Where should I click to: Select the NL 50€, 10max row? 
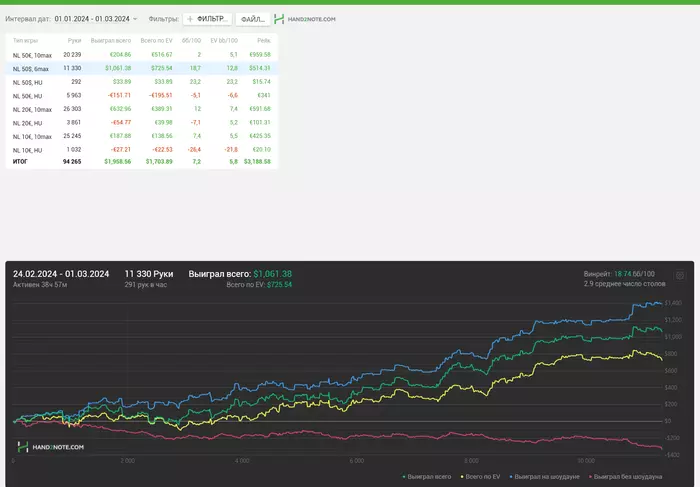[x=142, y=55]
